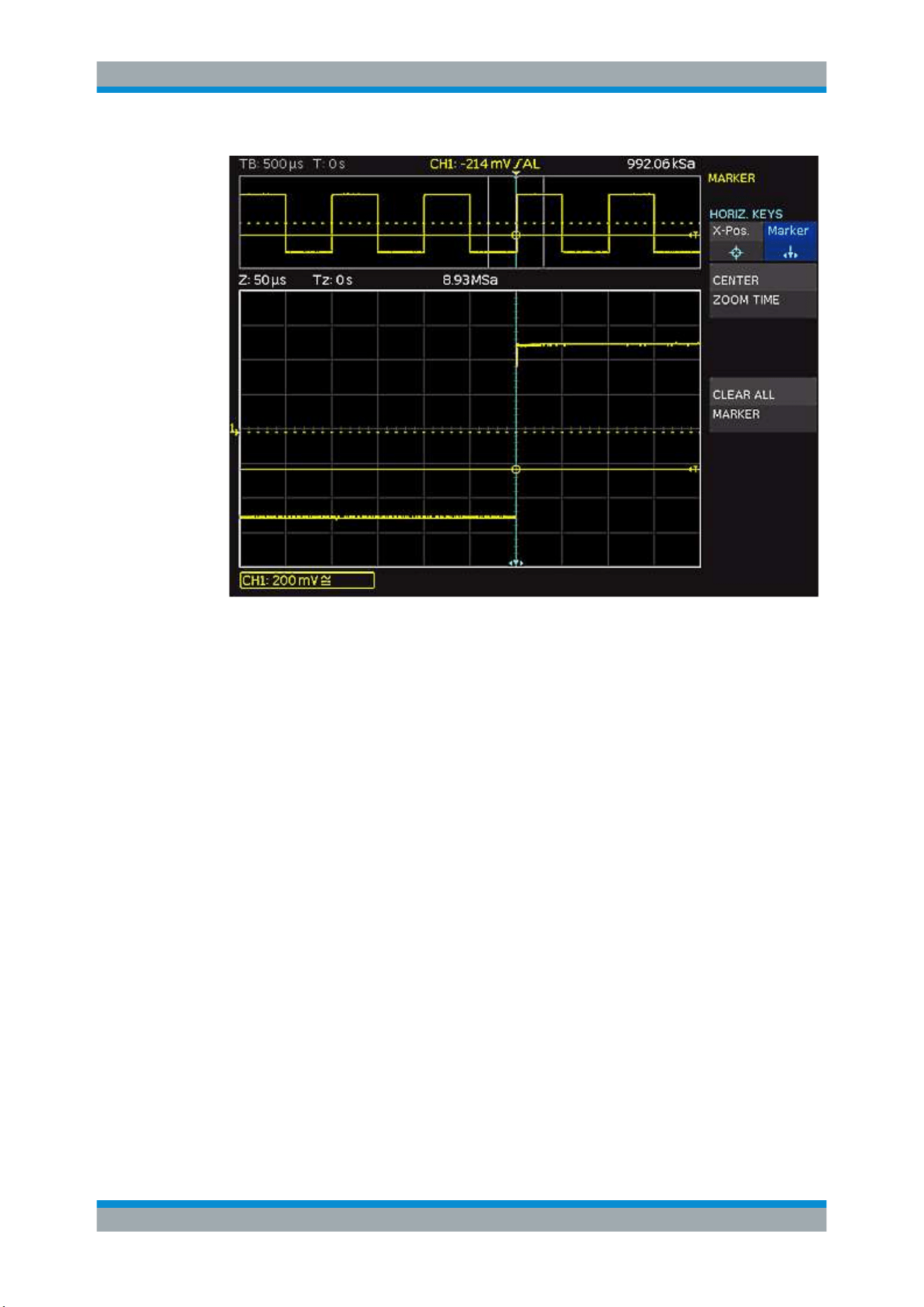Click the channel 1 ground marker at left edge
The width and height of the screenshot is (924, 1307).
point(234,429)
